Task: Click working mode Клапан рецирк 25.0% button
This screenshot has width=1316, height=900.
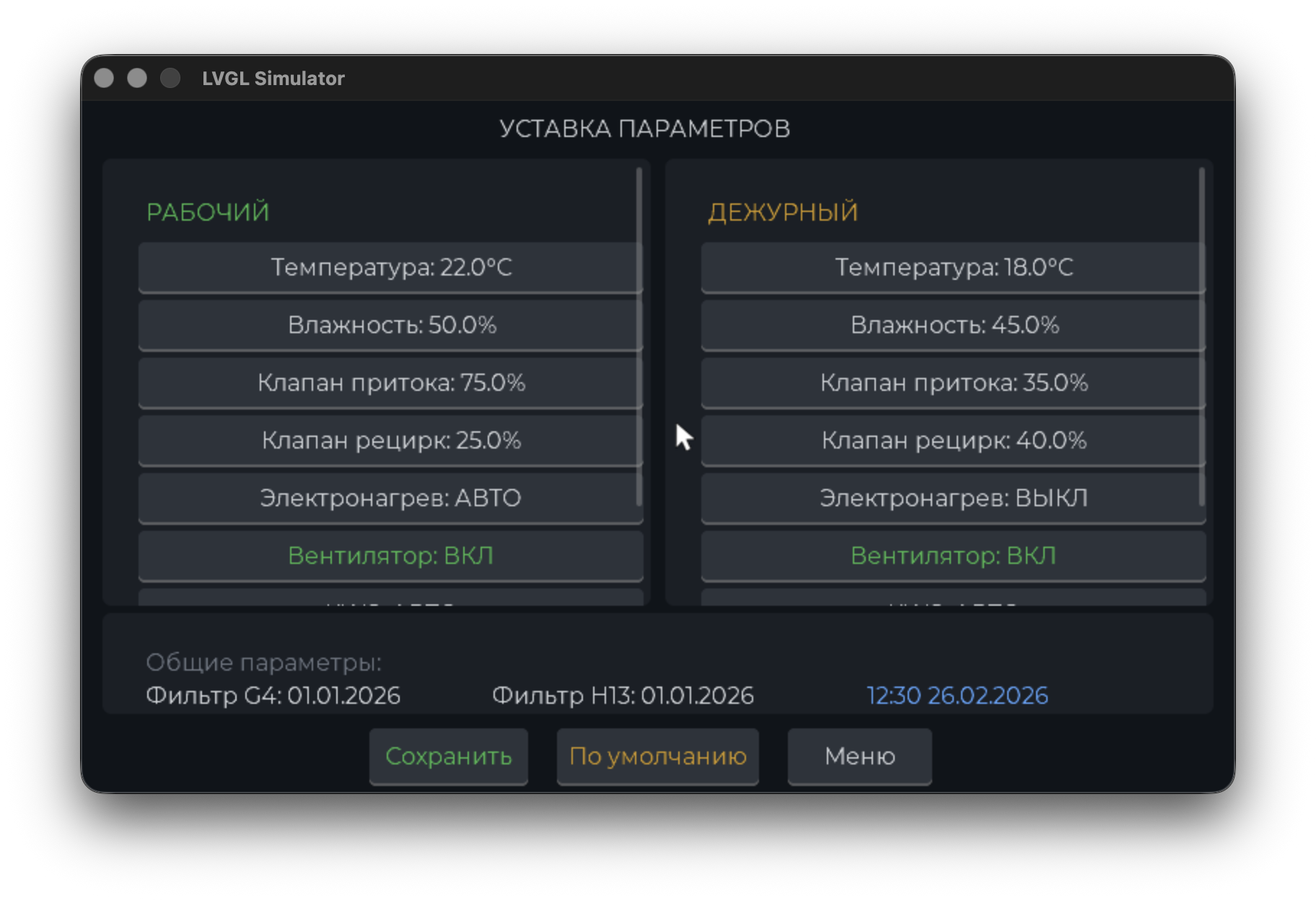Action: point(390,441)
